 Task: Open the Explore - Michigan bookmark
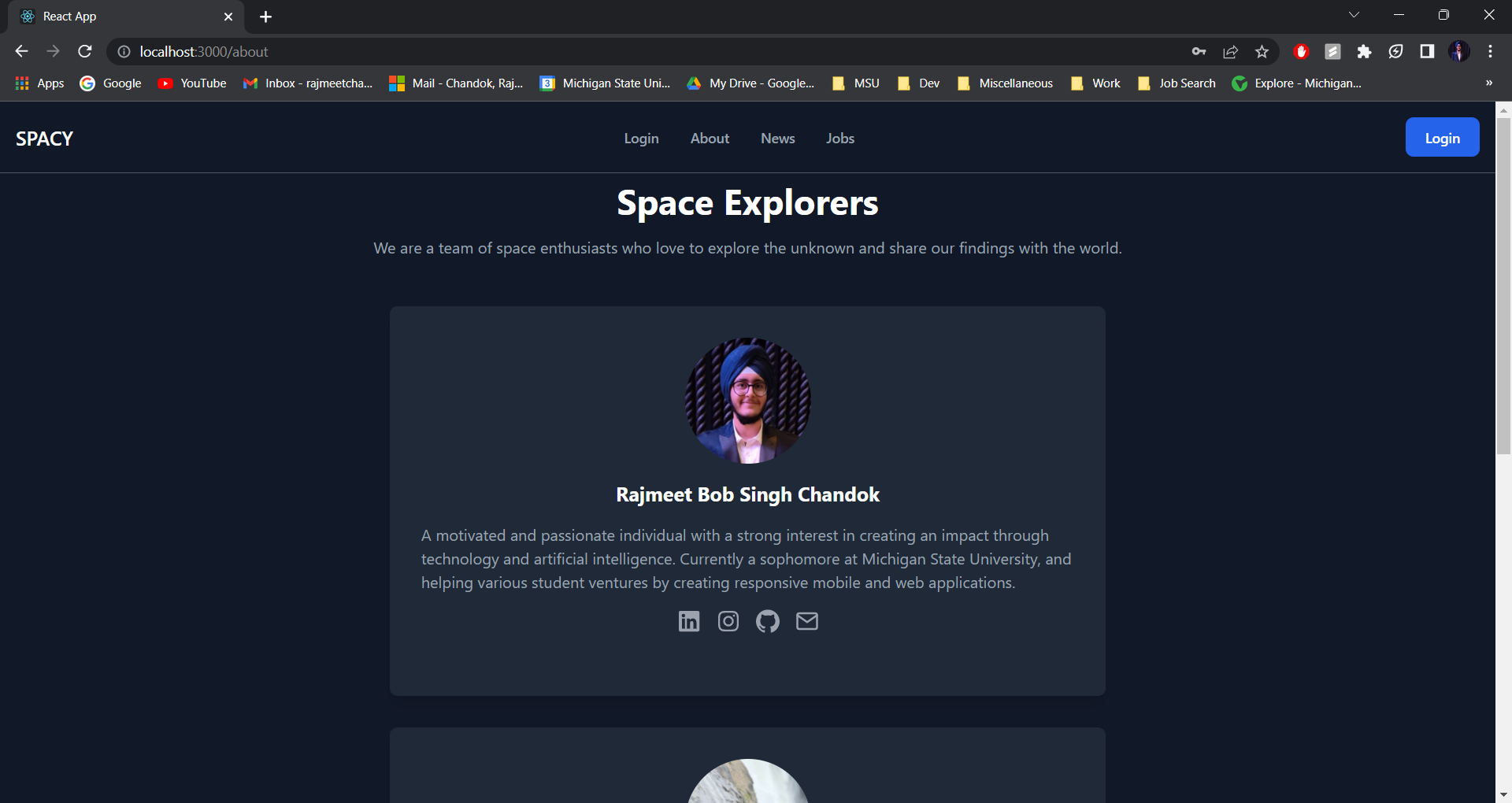(1296, 83)
